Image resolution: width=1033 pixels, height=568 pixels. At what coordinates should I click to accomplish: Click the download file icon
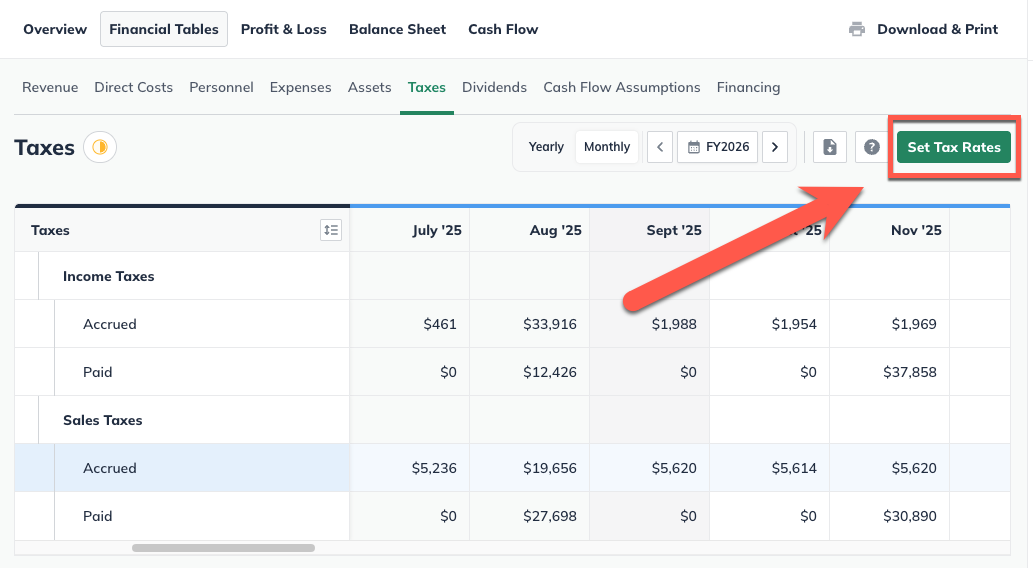[830, 147]
